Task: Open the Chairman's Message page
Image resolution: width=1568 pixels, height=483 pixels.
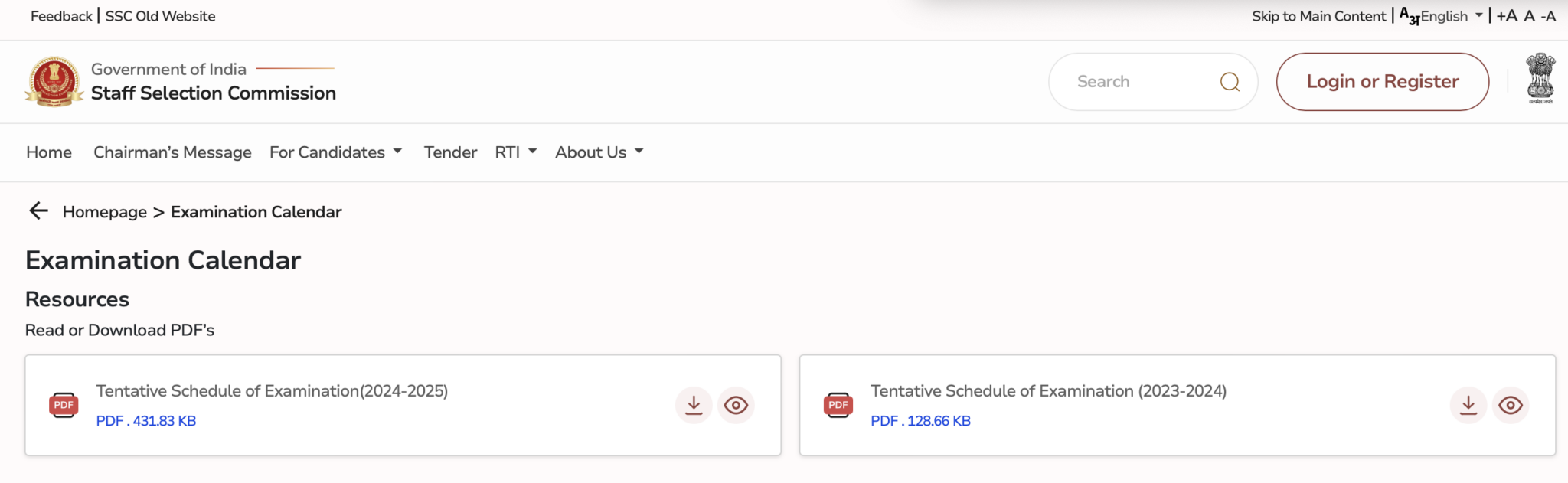Action: point(172,152)
